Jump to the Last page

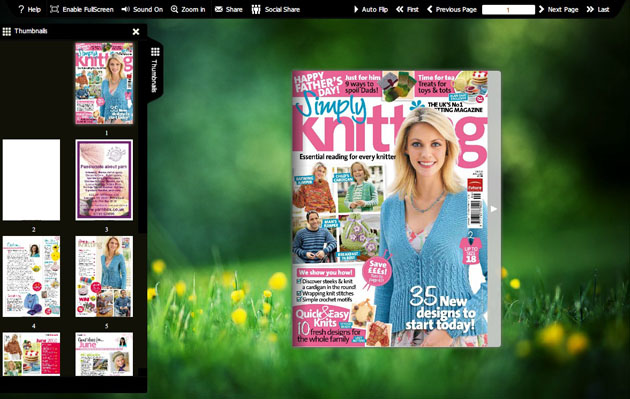[597, 9]
